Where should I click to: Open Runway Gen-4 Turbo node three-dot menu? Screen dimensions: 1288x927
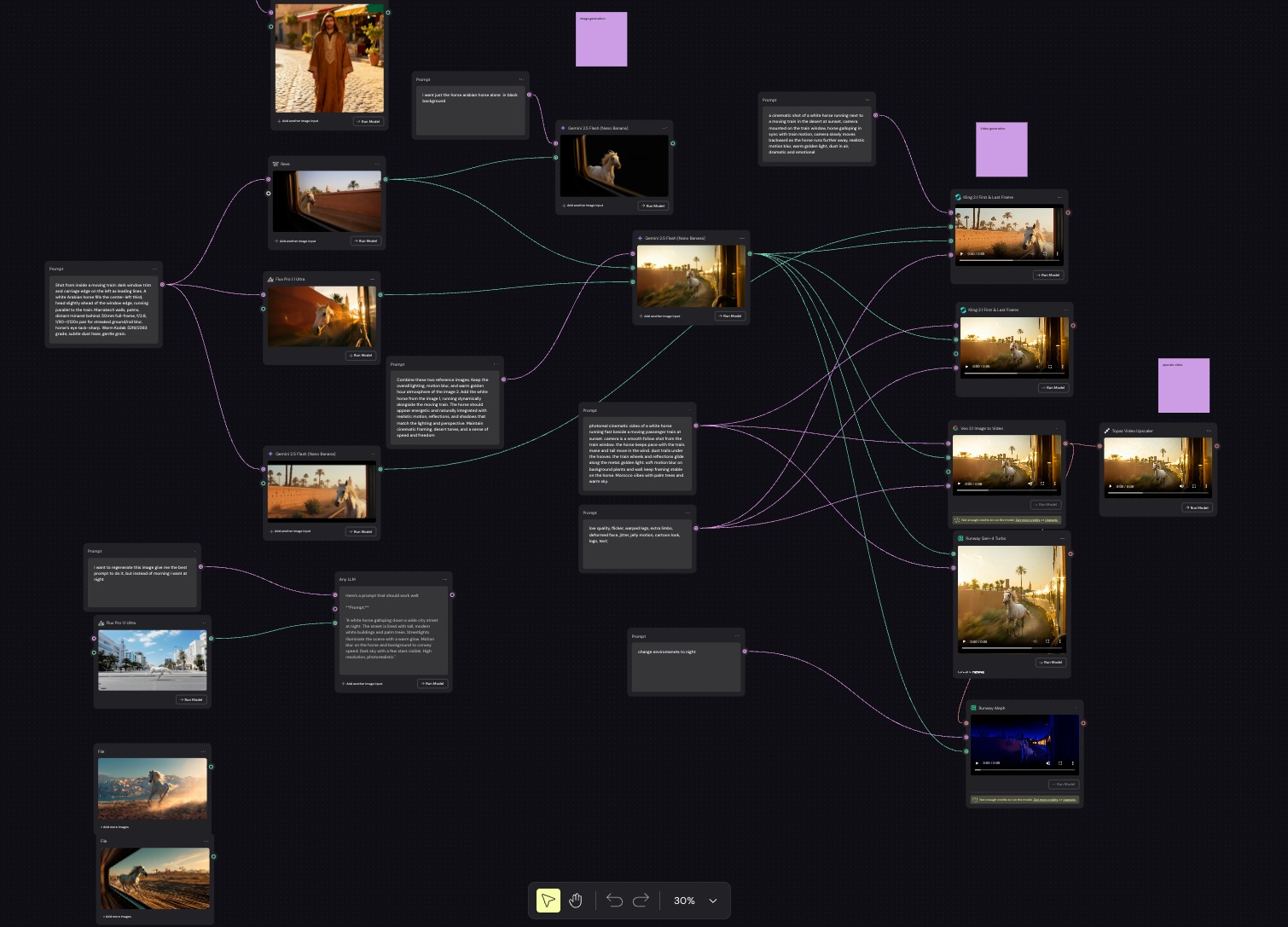(x=1062, y=538)
